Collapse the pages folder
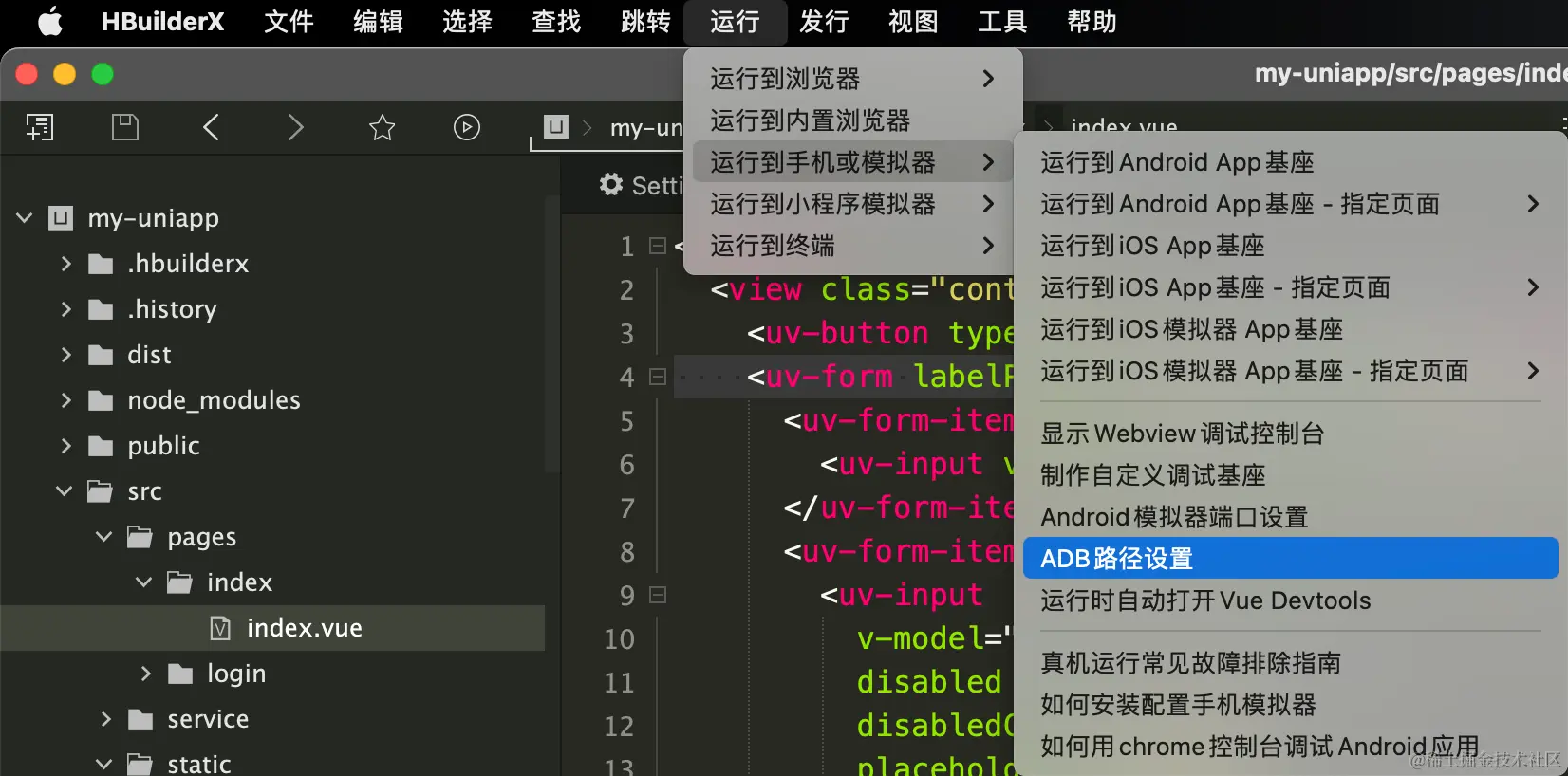1568x776 pixels. [x=104, y=537]
